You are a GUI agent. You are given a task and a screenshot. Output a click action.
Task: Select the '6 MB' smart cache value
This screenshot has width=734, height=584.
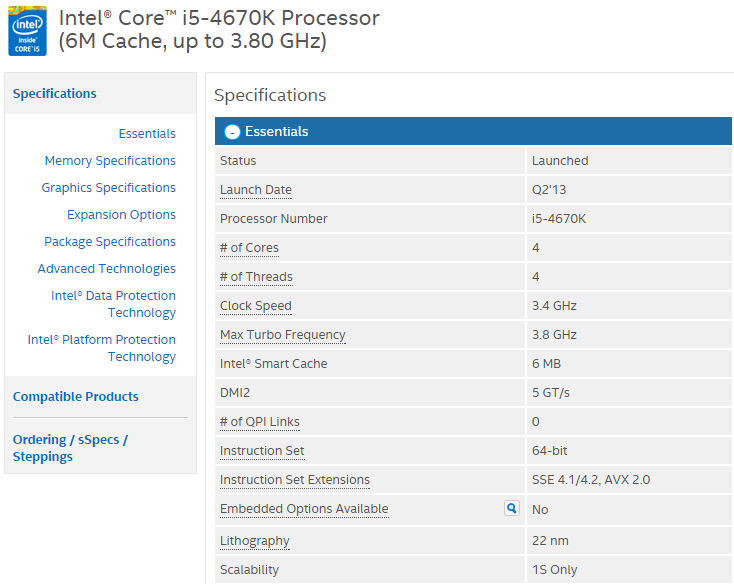point(546,364)
